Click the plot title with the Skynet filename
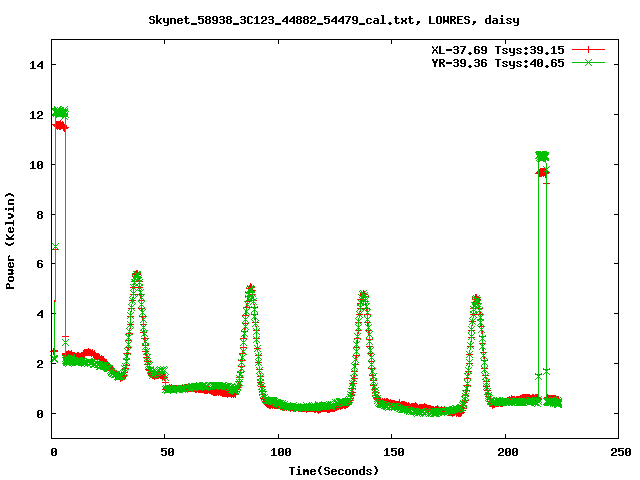The image size is (640, 480). [335, 19]
